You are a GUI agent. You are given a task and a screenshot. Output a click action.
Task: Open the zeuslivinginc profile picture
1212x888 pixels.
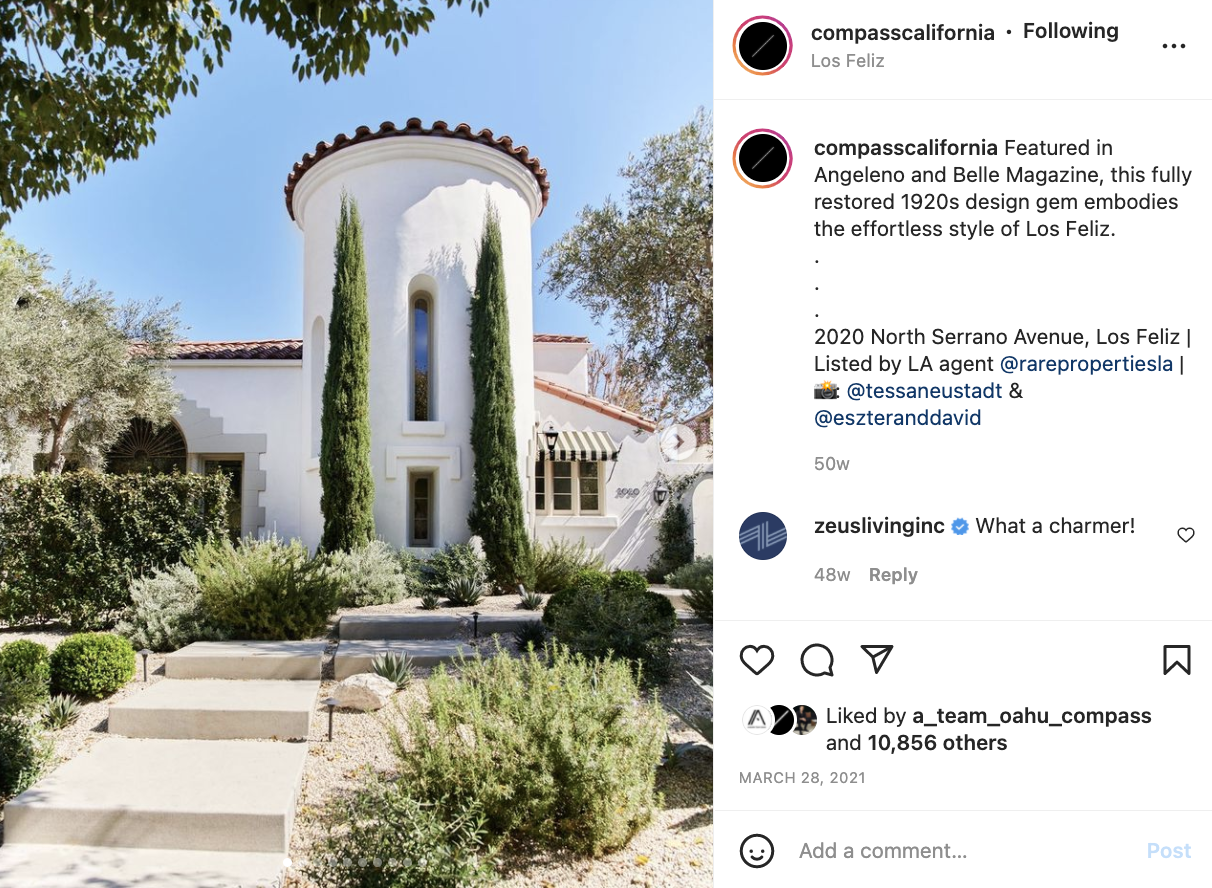pos(763,536)
